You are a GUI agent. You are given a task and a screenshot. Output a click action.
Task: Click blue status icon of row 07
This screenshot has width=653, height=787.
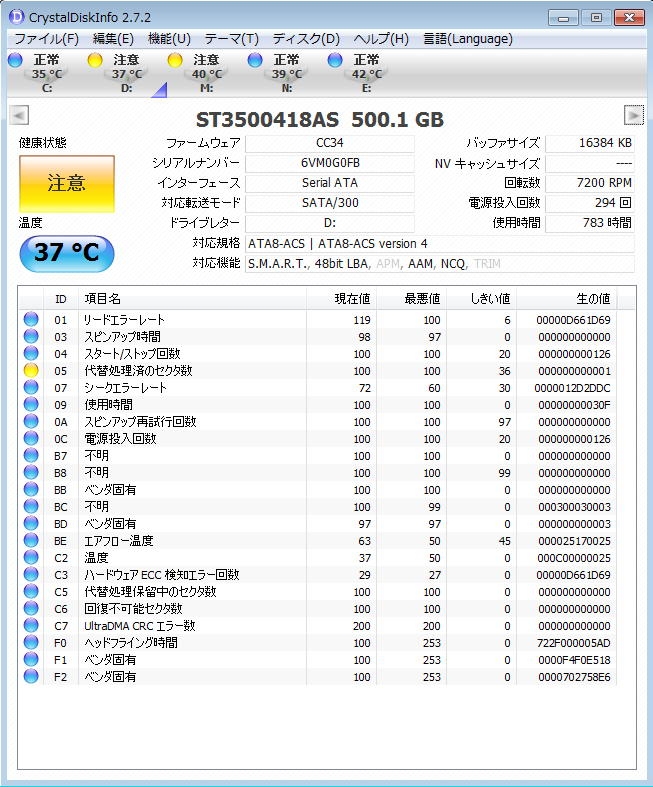[x=31, y=387]
